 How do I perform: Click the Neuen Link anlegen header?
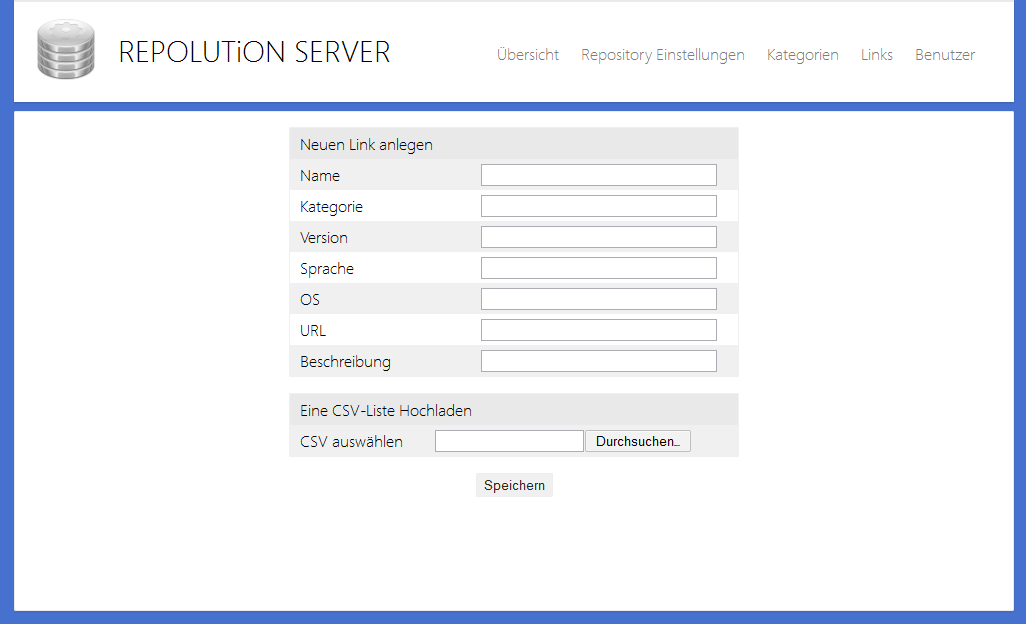(x=366, y=144)
